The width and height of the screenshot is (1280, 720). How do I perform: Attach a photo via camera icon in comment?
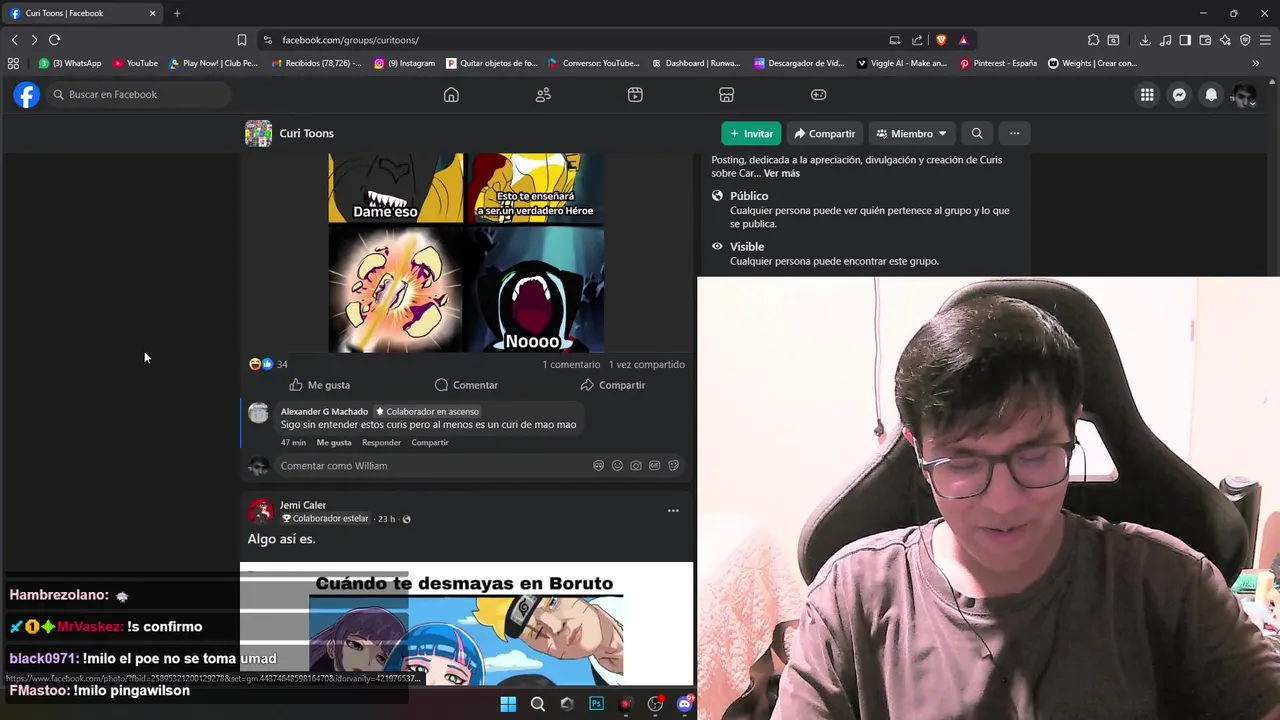pyautogui.click(x=636, y=466)
